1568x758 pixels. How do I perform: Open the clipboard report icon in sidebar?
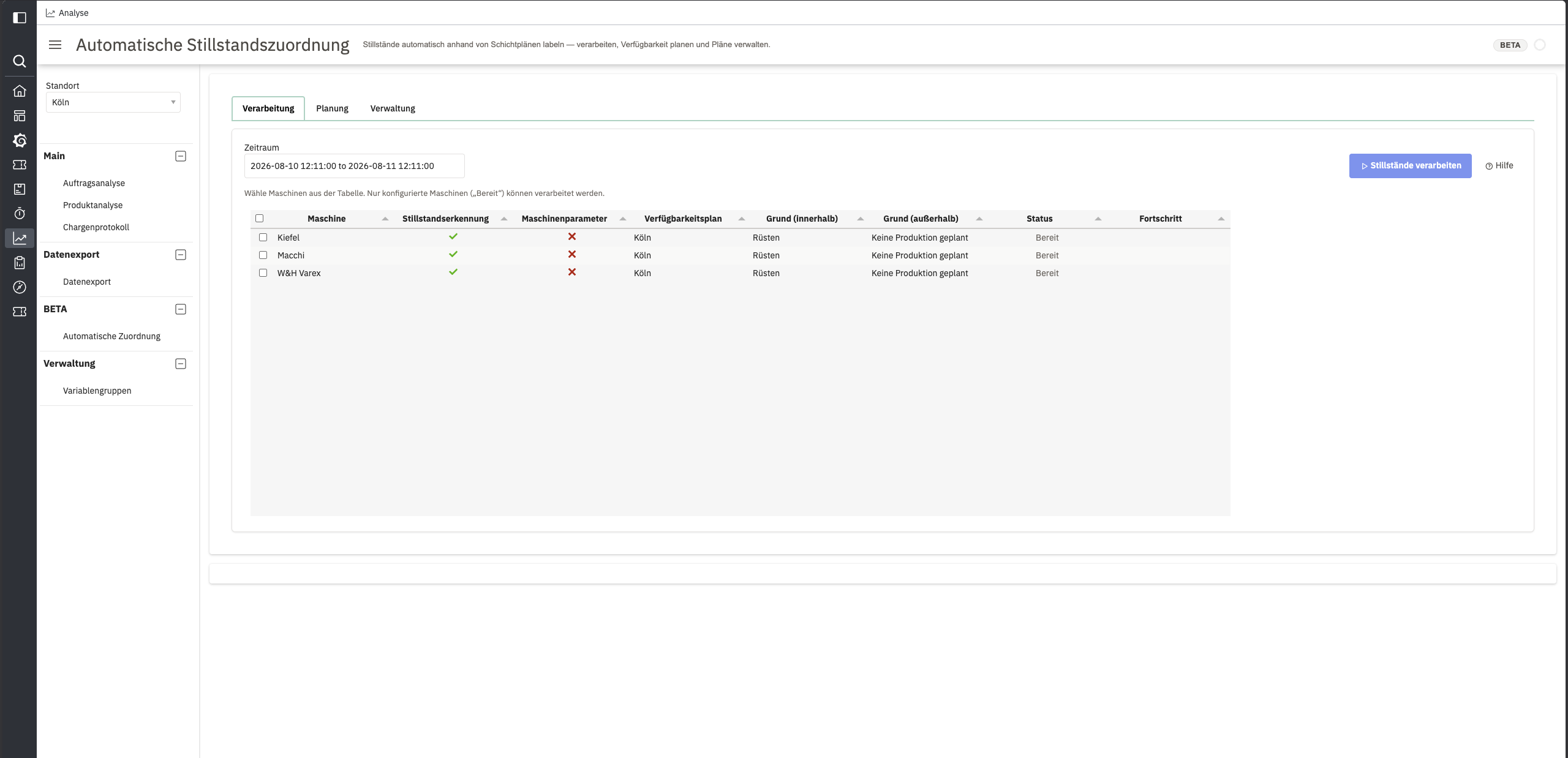pyautogui.click(x=20, y=263)
